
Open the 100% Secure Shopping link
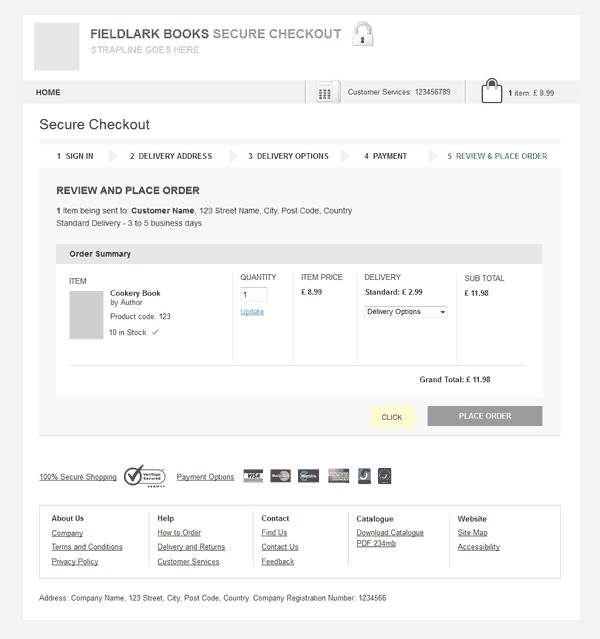point(78,477)
